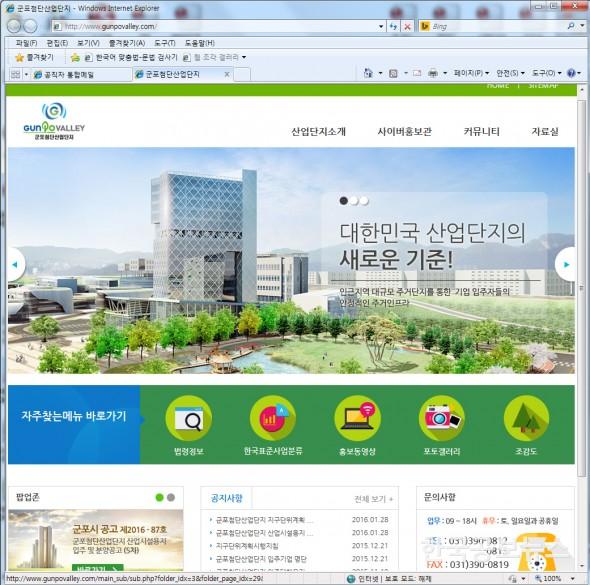Click the refresh icon beside the address bar

coord(393,26)
